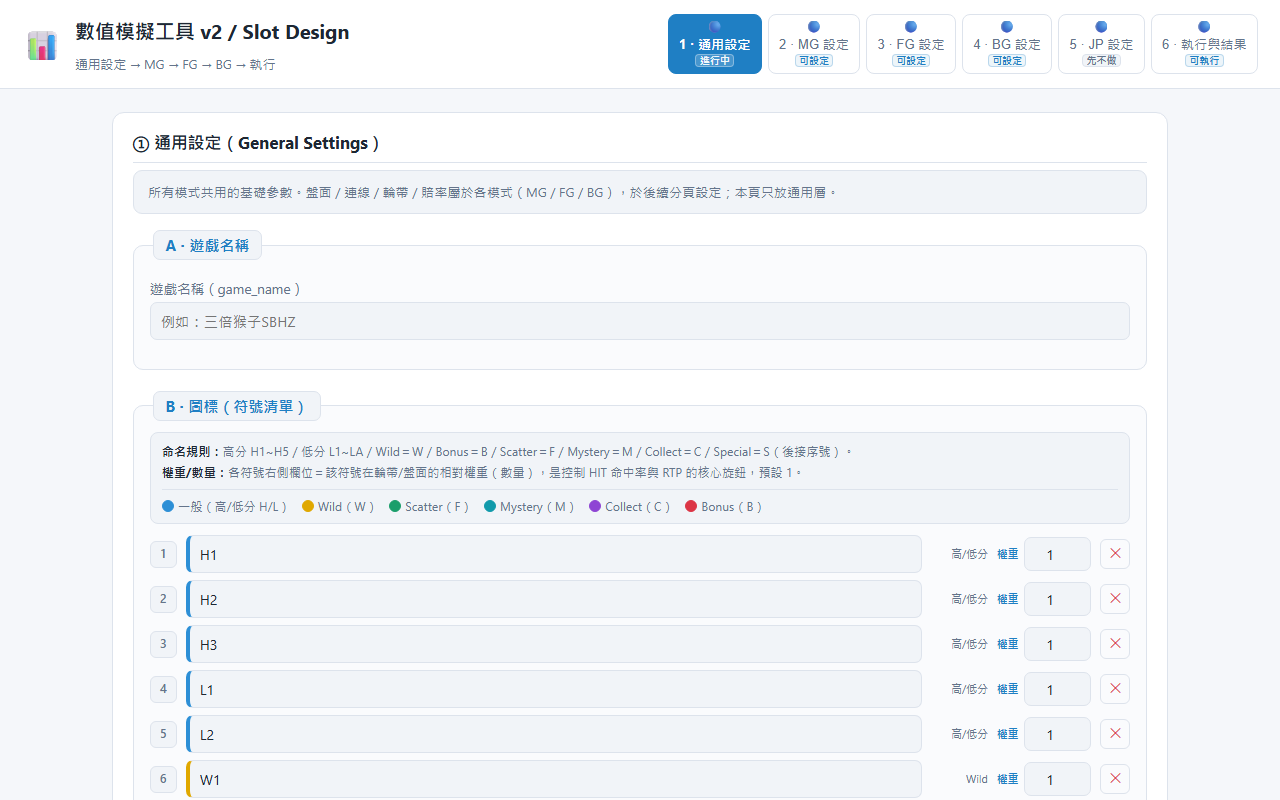The image size is (1280, 800).
Task: Click the A · 遊戲名稱 section heading
Action: [207, 245]
